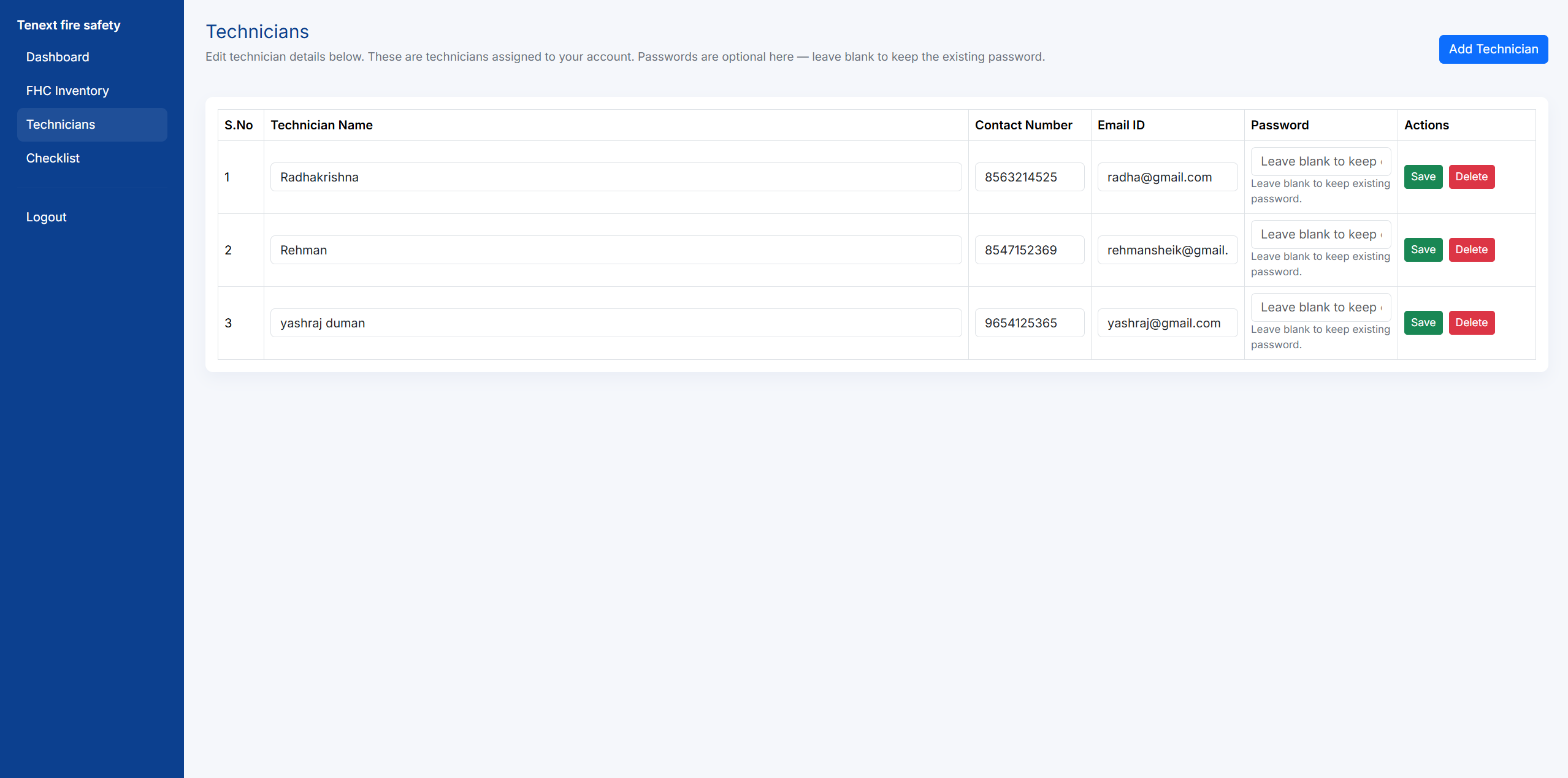Edit the radha@gmail.com email field

pos(1167,177)
